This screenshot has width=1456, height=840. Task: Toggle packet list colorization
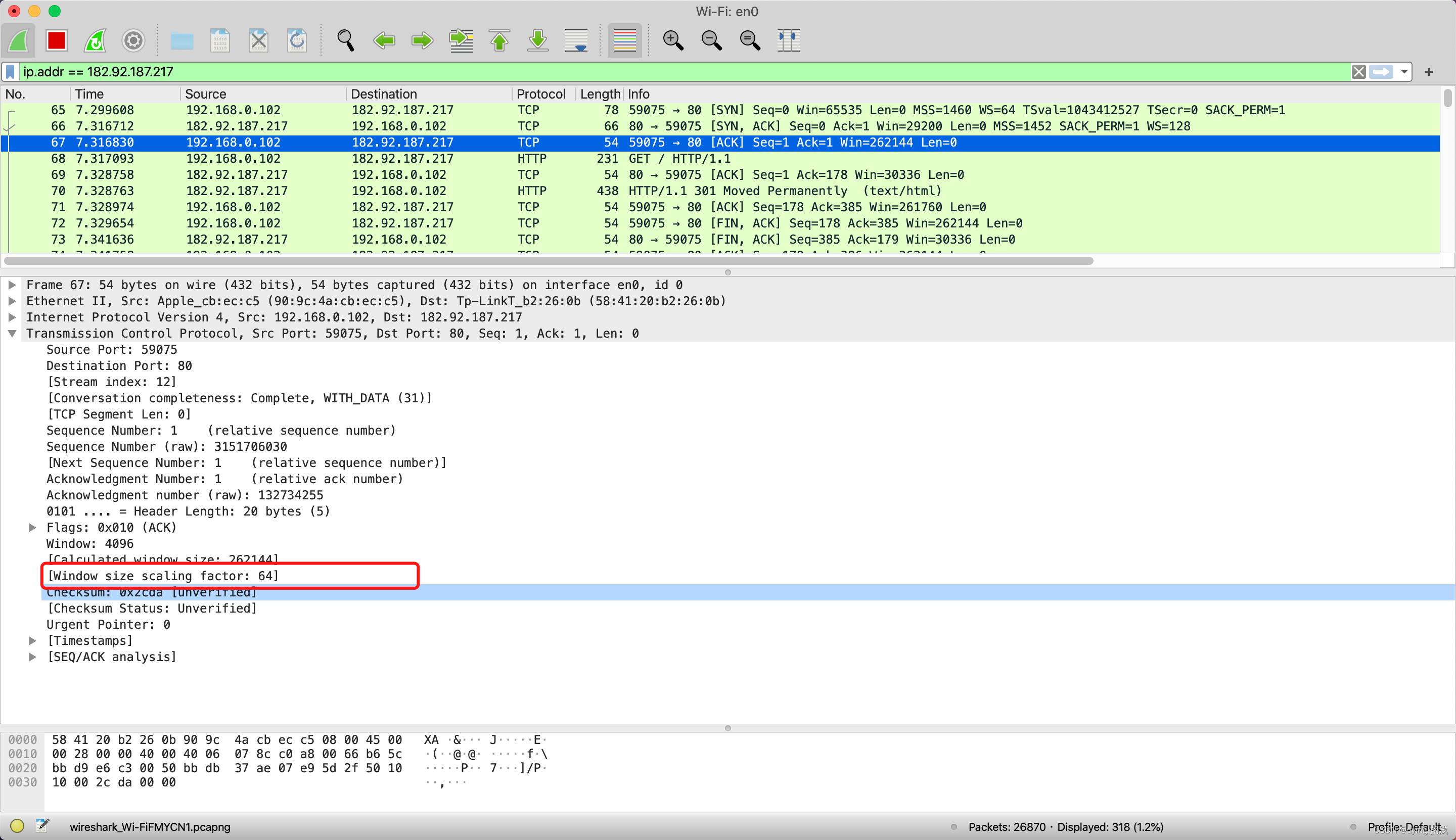click(x=624, y=40)
